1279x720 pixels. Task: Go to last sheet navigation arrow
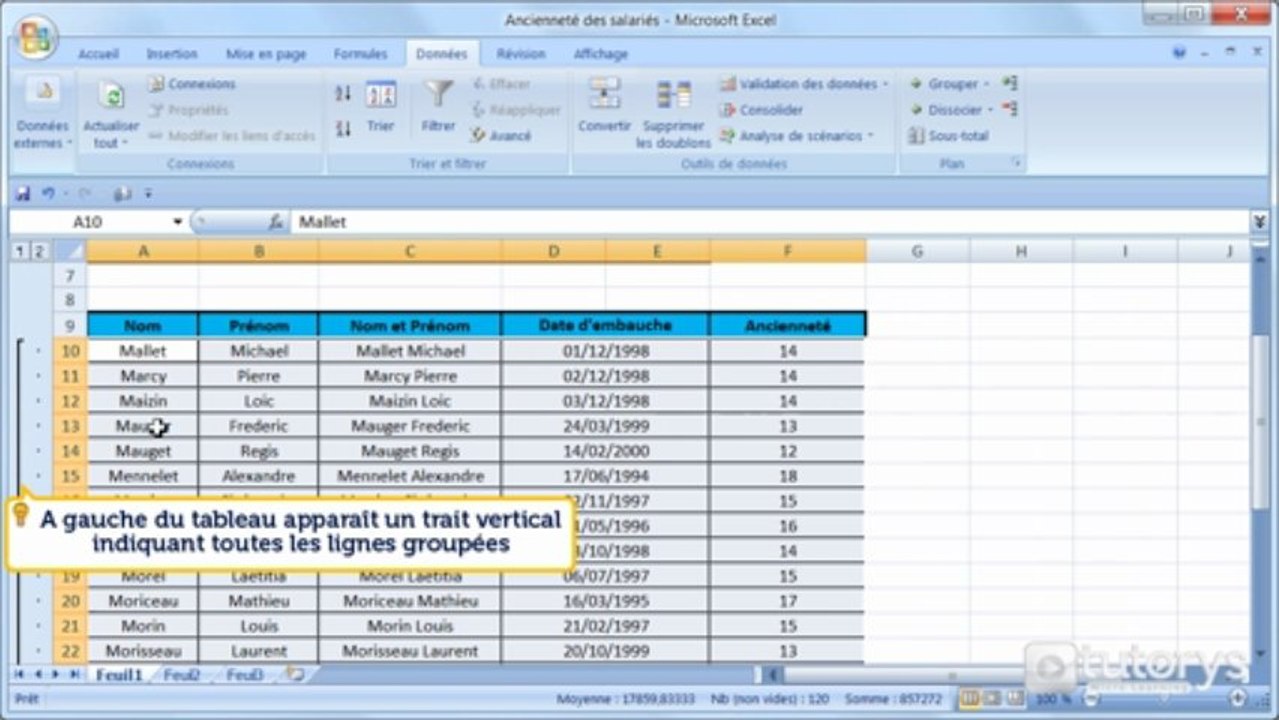click(73, 675)
